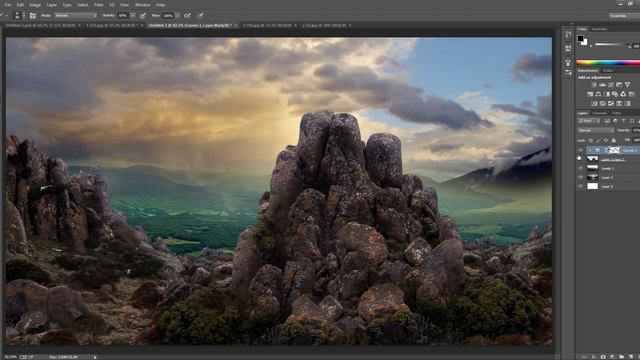Screen dimensions: 640x360
Task: Add a Brightness/Contrast adjustment
Action: click(594, 84)
